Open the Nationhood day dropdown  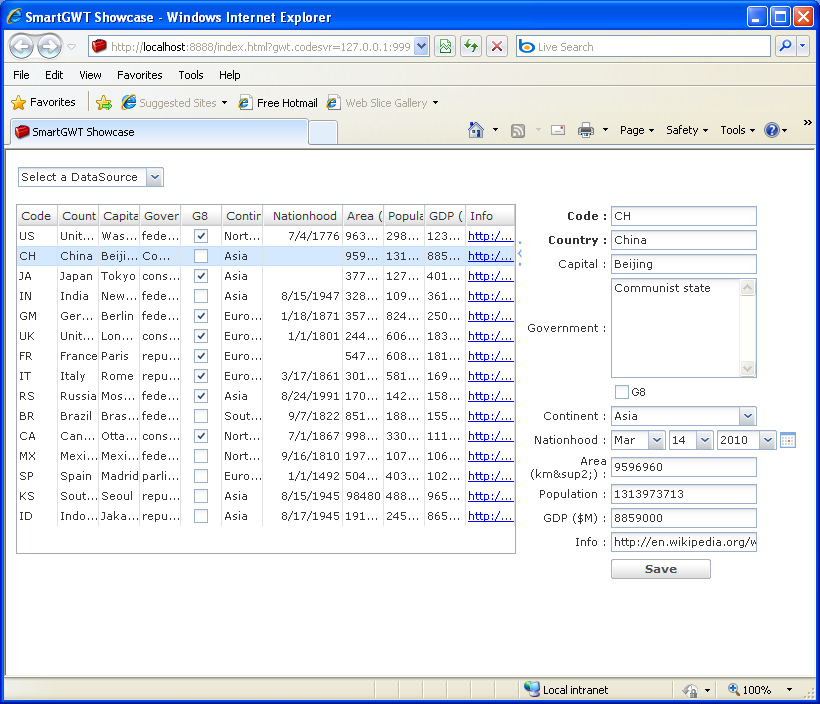704,440
